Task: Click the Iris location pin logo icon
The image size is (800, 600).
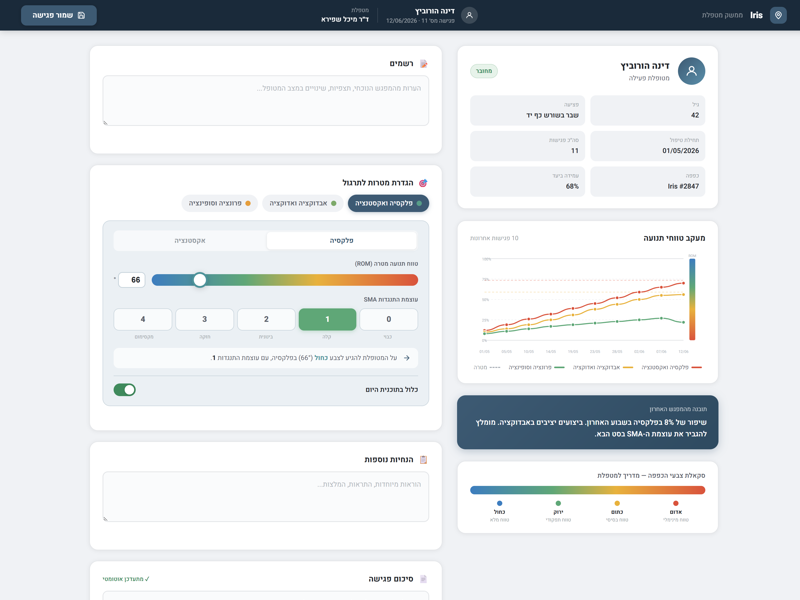Action: 778,15
